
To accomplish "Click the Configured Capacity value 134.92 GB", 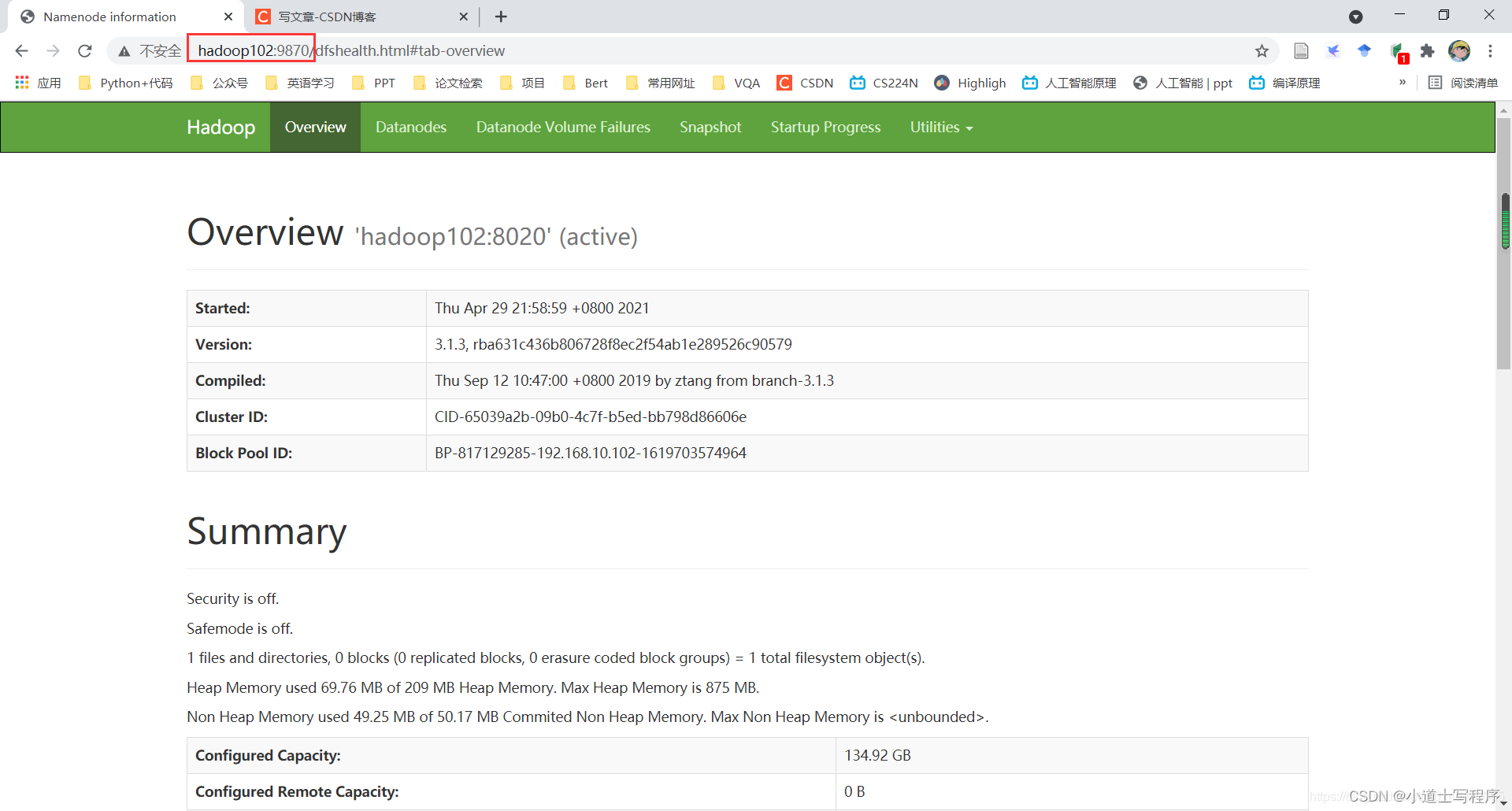I will point(877,755).
